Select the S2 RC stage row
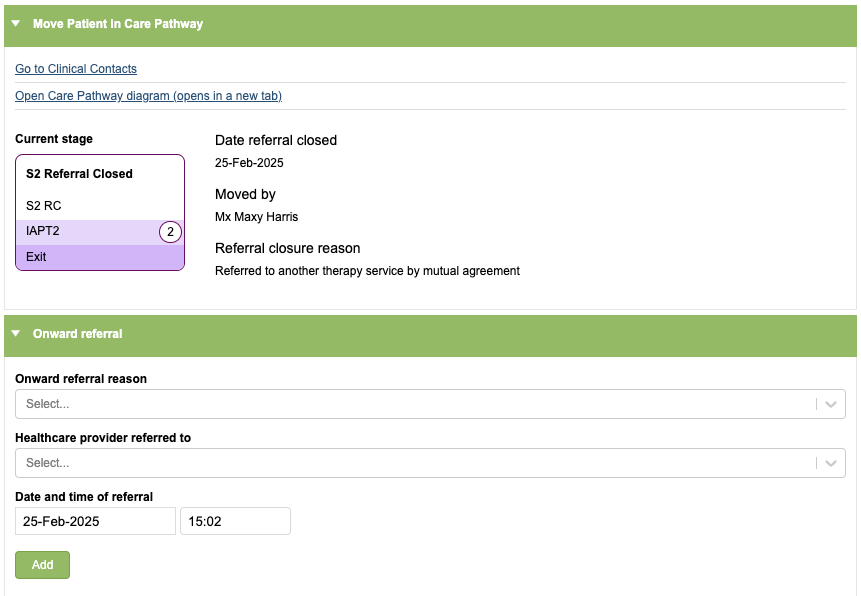861x596 pixels. pos(99,206)
